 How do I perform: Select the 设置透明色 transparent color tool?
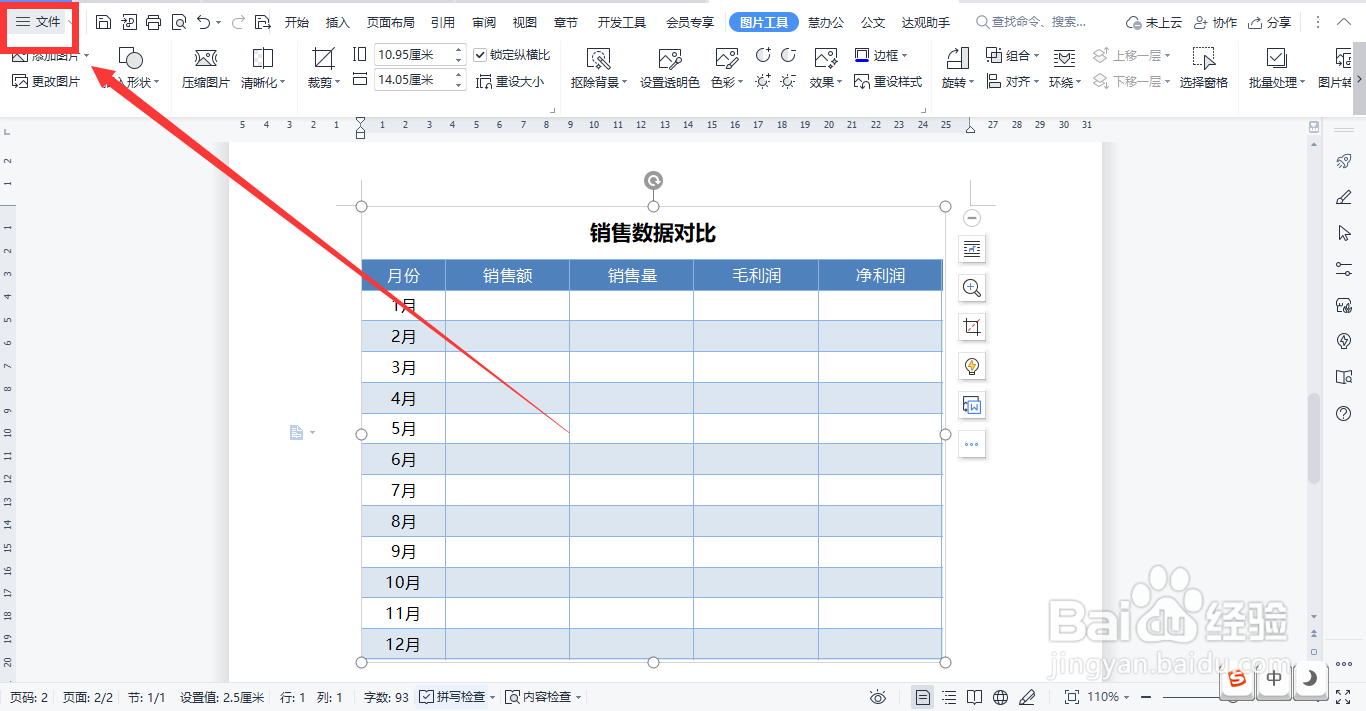[x=670, y=68]
